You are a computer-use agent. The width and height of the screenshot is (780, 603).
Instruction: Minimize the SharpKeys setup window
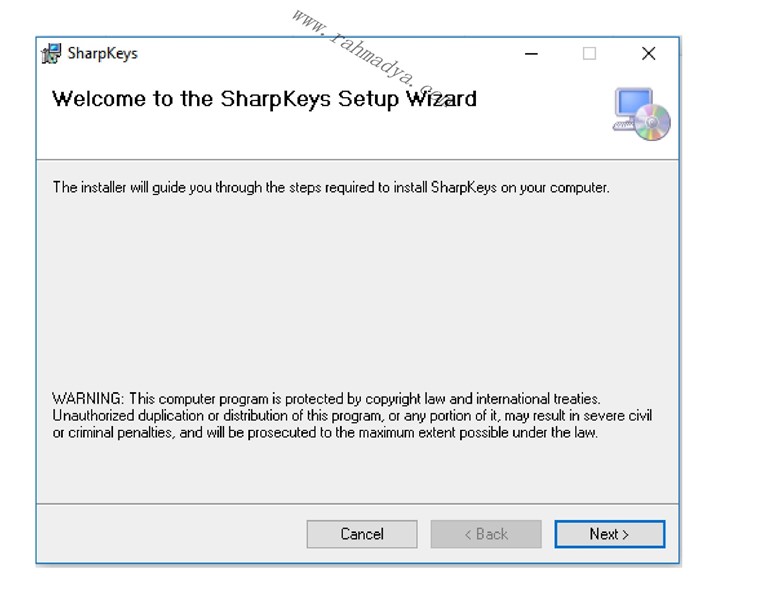(x=531, y=54)
